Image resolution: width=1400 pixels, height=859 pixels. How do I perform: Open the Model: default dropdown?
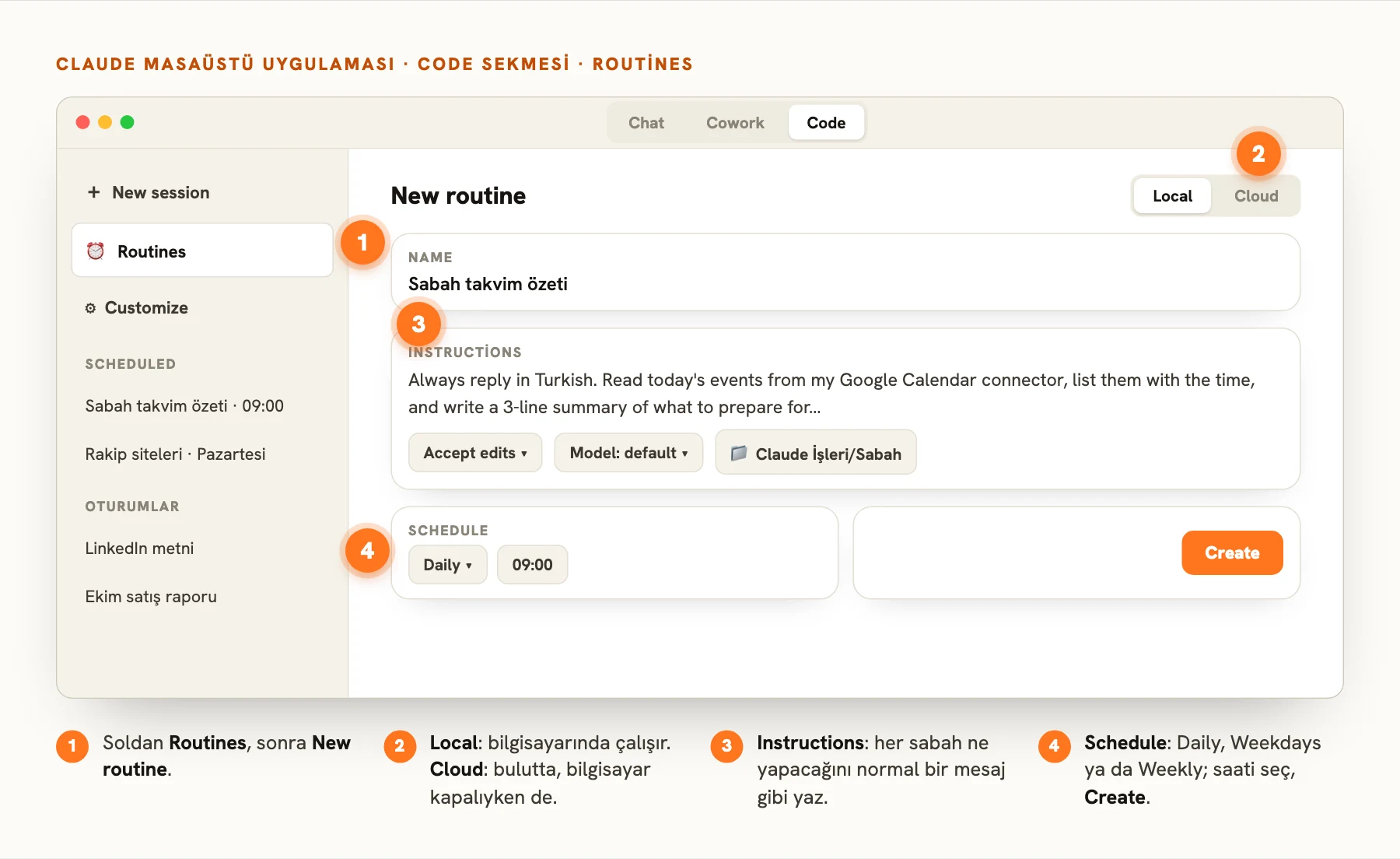tap(628, 453)
